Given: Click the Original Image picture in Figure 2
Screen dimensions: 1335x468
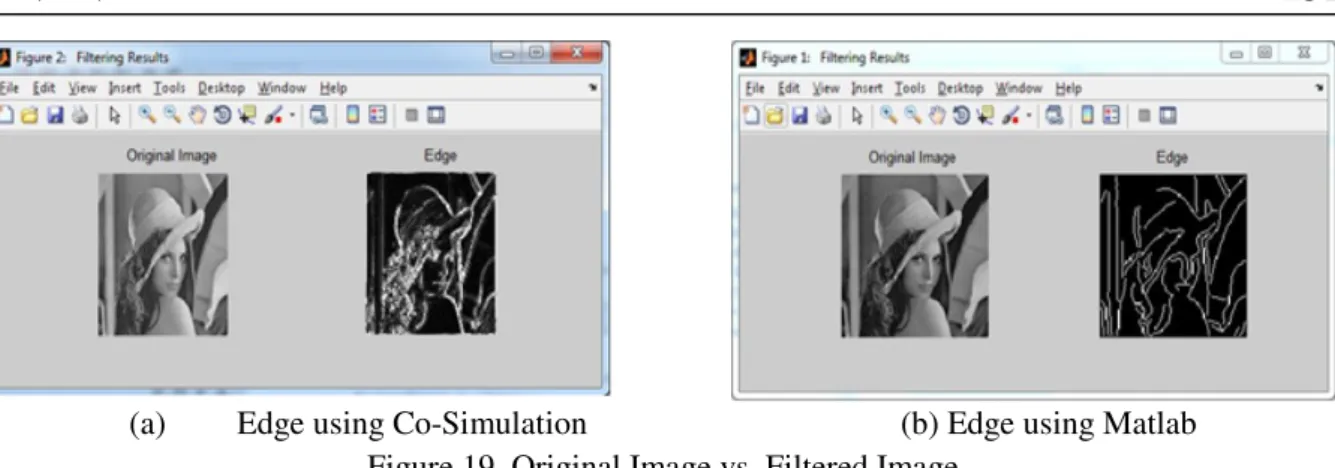Looking at the screenshot, I should pyautogui.click(x=163, y=254).
